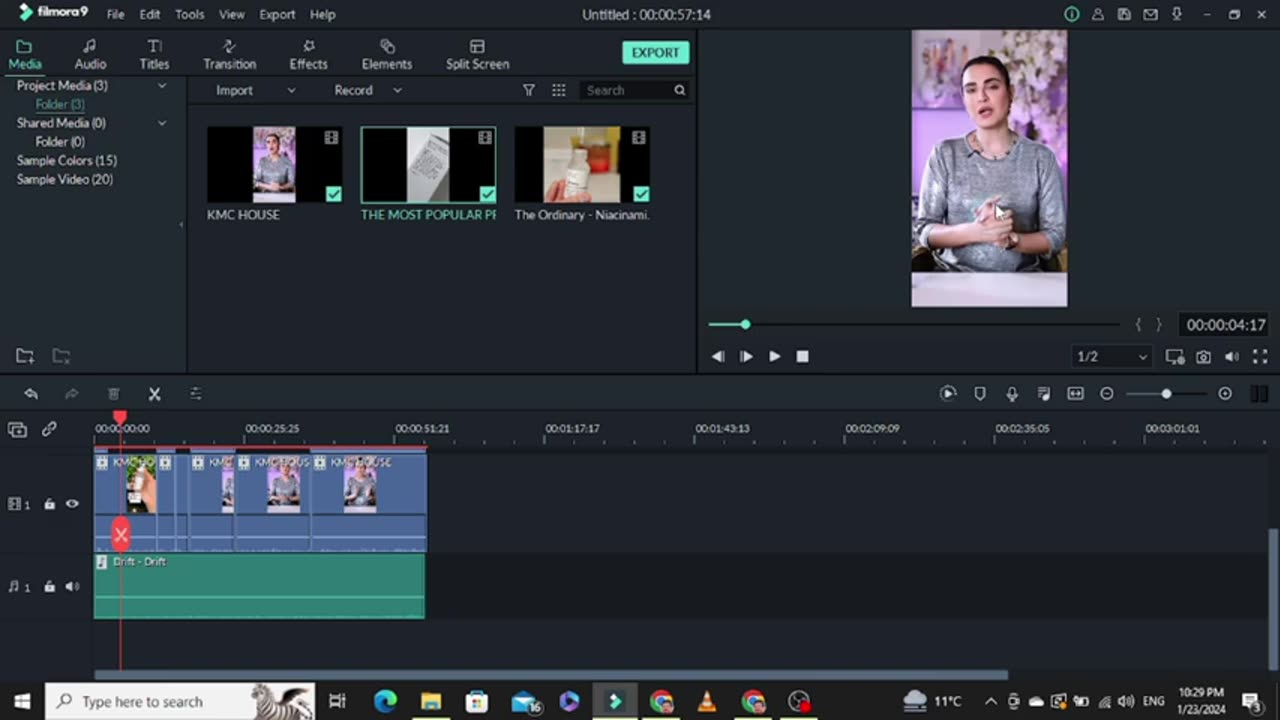Viewport: 1280px width, 720px height.
Task: Open the 1/2 preview quality dropdown
Action: coord(1111,357)
